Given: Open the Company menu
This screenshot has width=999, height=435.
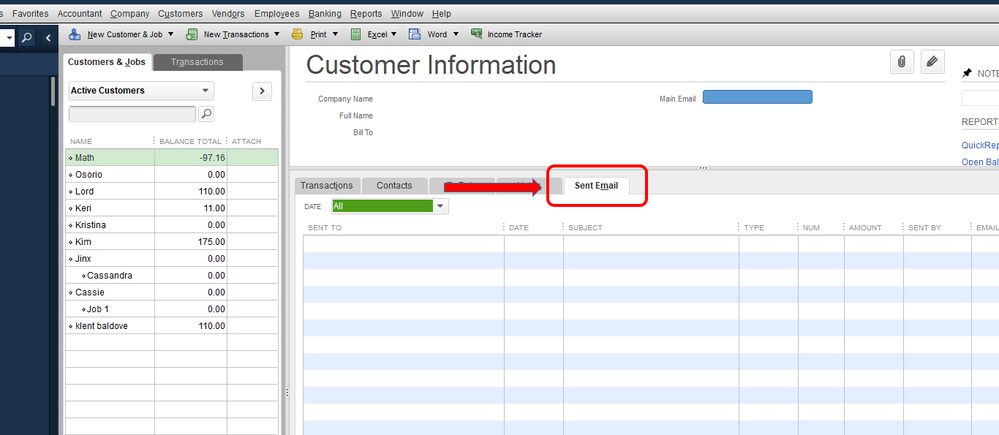Looking at the screenshot, I should tap(130, 13).
